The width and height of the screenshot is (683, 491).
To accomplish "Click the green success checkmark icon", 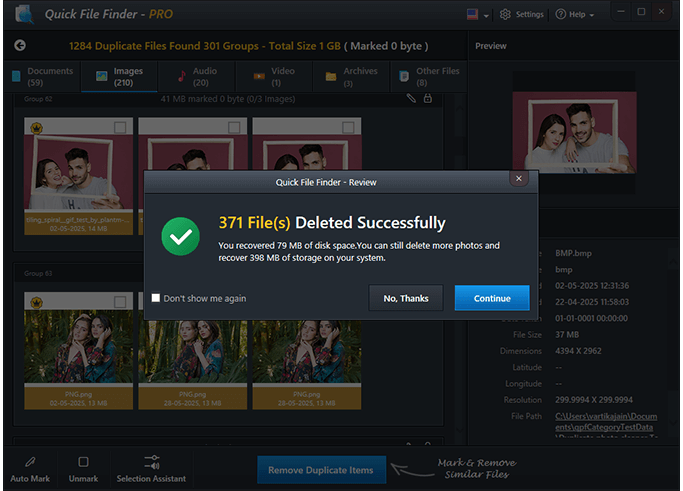I will (x=181, y=236).
